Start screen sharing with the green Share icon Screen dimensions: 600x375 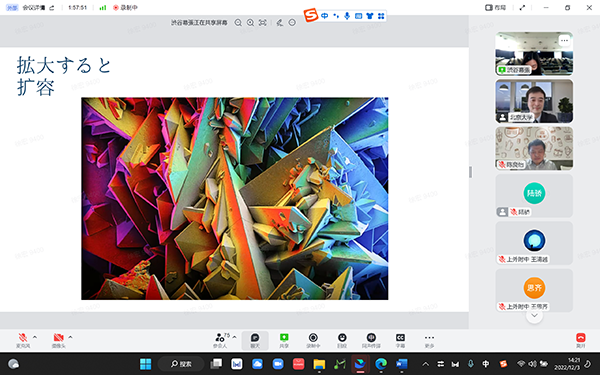[x=284, y=339]
